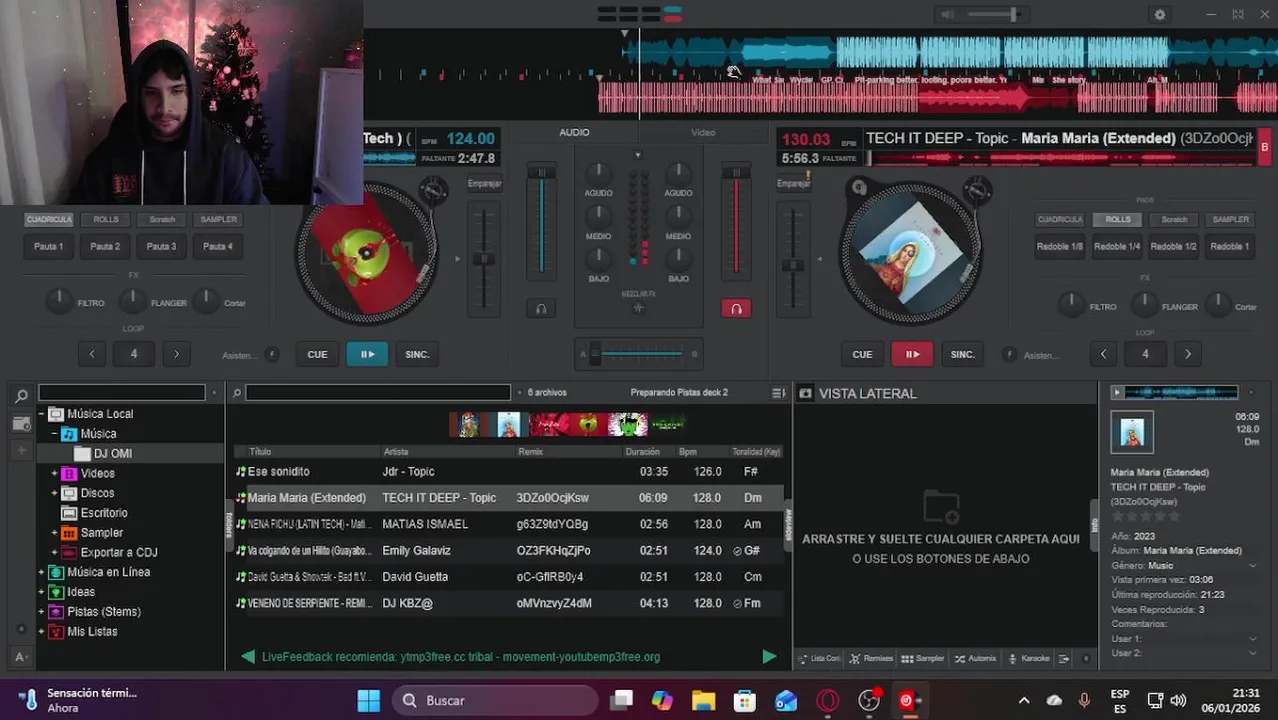The height and width of the screenshot is (720, 1278).
Task: Open the Lista Corr sideview button
Action: pyautogui.click(x=819, y=658)
